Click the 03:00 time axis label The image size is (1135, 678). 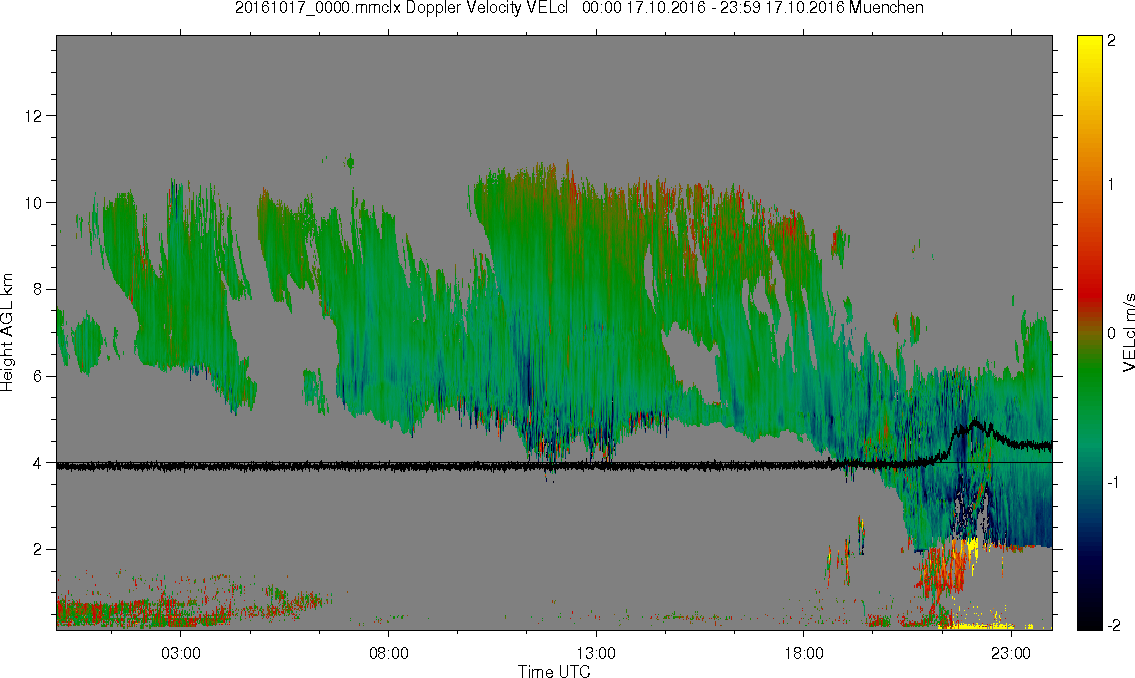[180, 654]
